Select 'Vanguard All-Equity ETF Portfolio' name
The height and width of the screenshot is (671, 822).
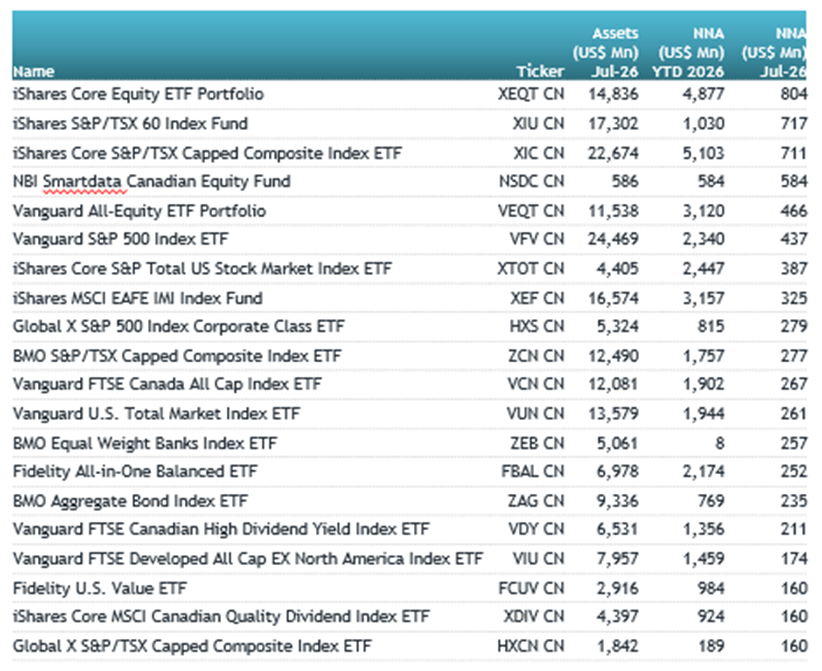coord(139,211)
